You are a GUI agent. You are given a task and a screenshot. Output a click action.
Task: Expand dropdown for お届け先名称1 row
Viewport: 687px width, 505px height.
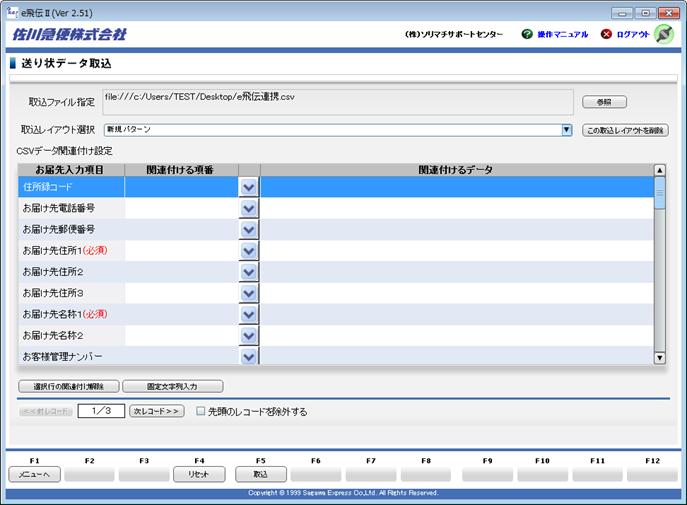[248, 314]
